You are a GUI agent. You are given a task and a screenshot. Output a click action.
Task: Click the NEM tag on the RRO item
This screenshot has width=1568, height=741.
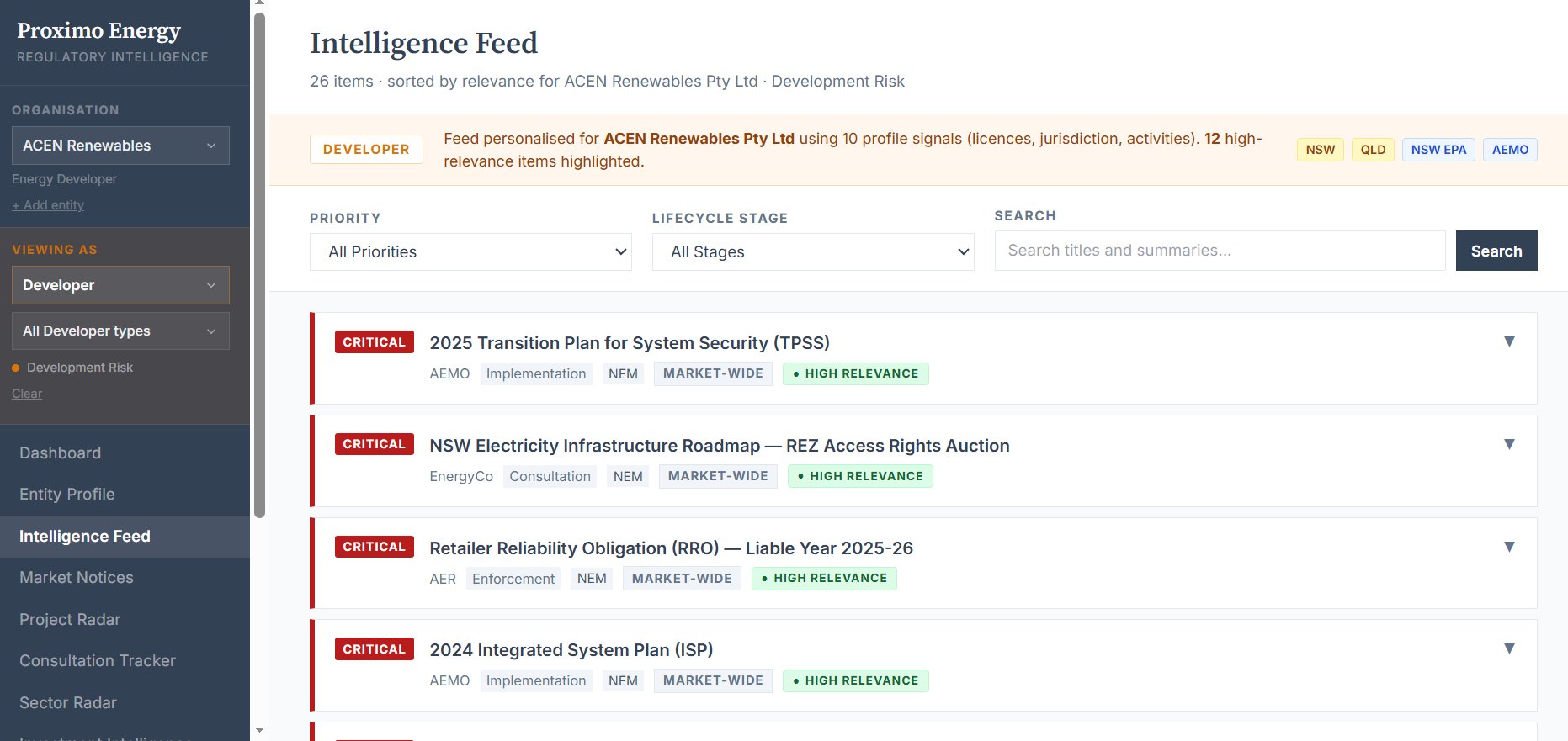[x=592, y=579]
